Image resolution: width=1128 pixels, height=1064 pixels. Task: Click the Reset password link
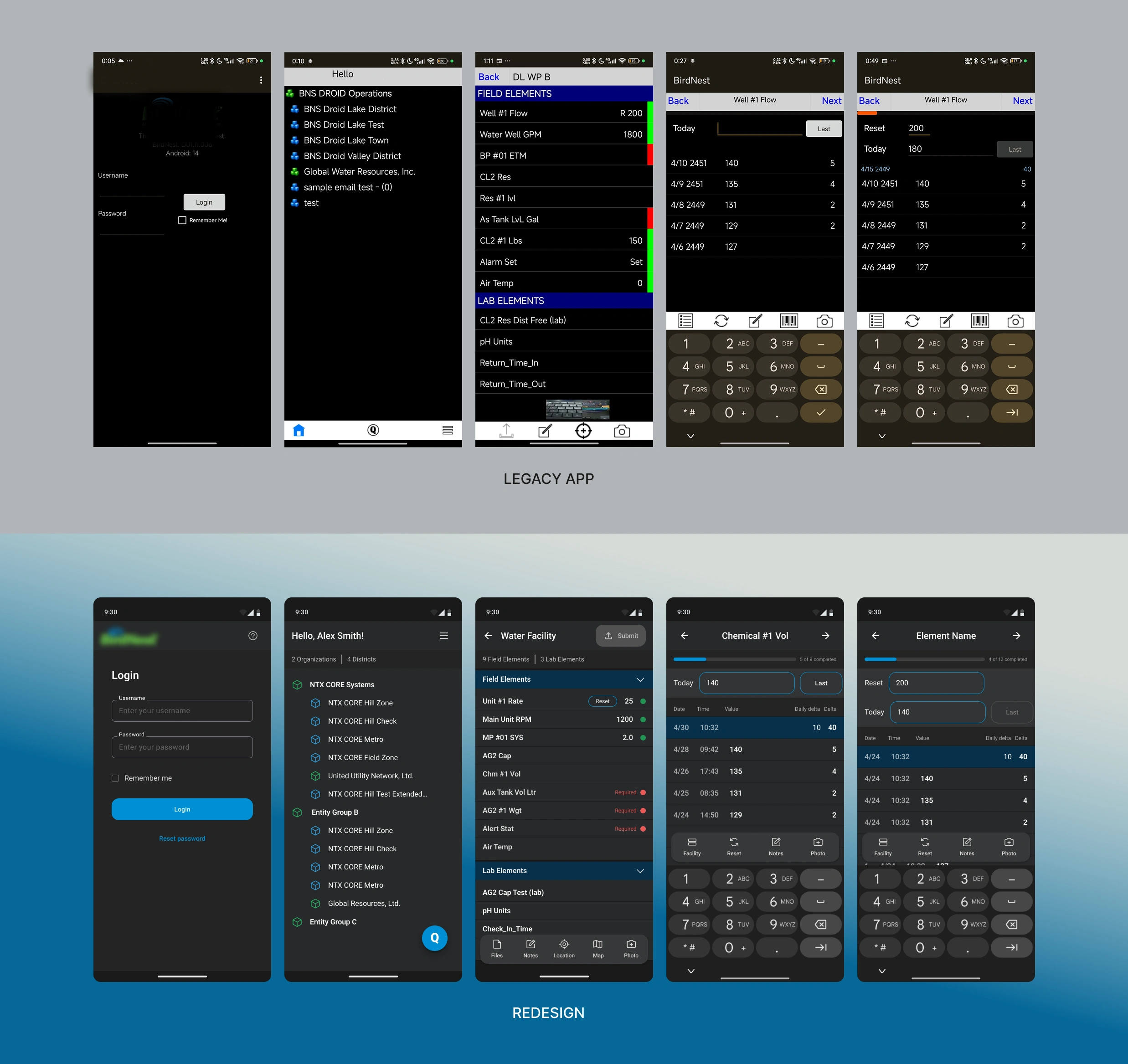coord(182,838)
